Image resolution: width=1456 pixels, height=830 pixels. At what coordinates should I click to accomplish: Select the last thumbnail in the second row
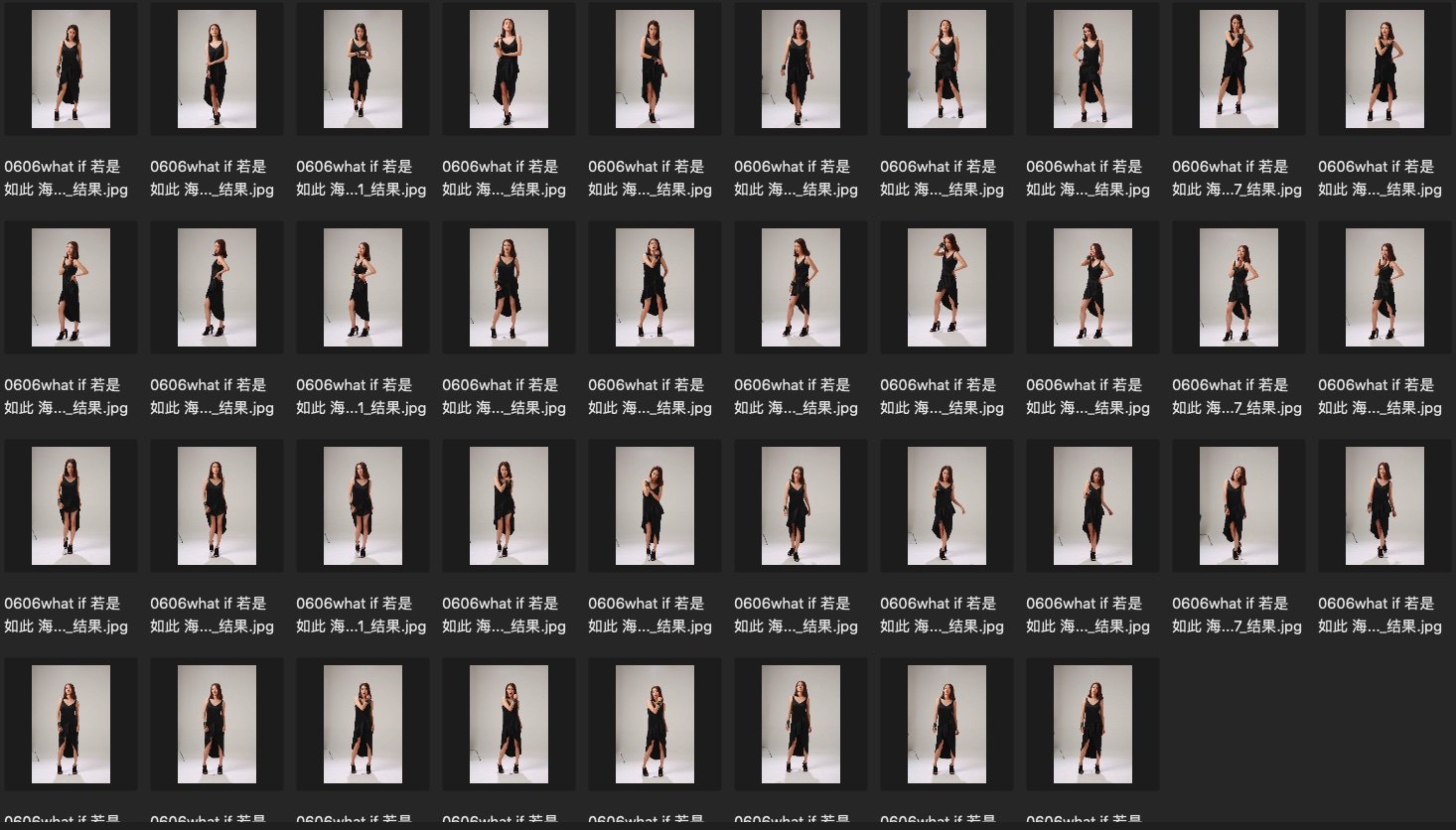click(x=1384, y=288)
